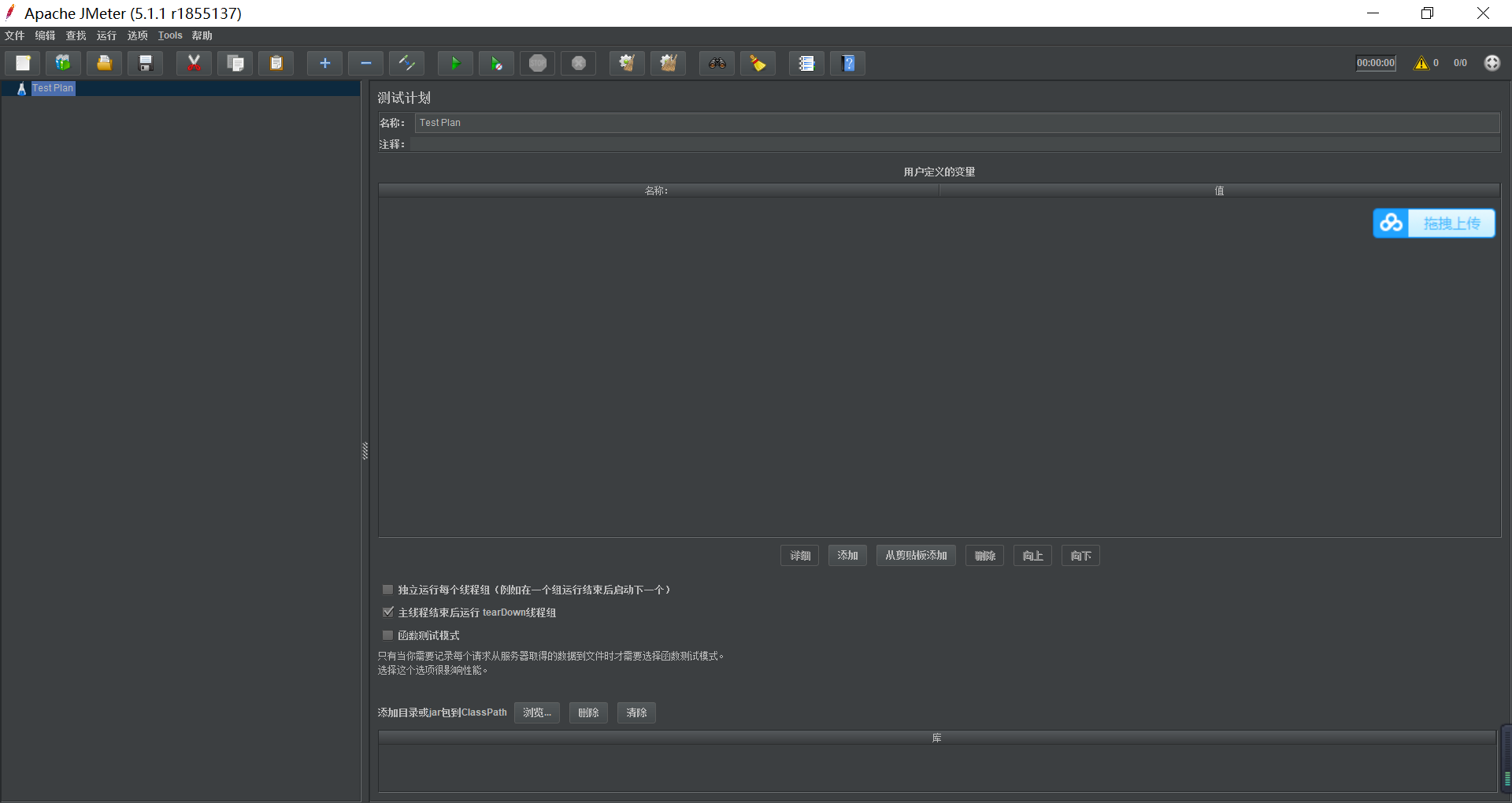The width and height of the screenshot is (1512, 803).
Task: Collapse all nodes with minus icon
Action: click(x=365, y=63)
